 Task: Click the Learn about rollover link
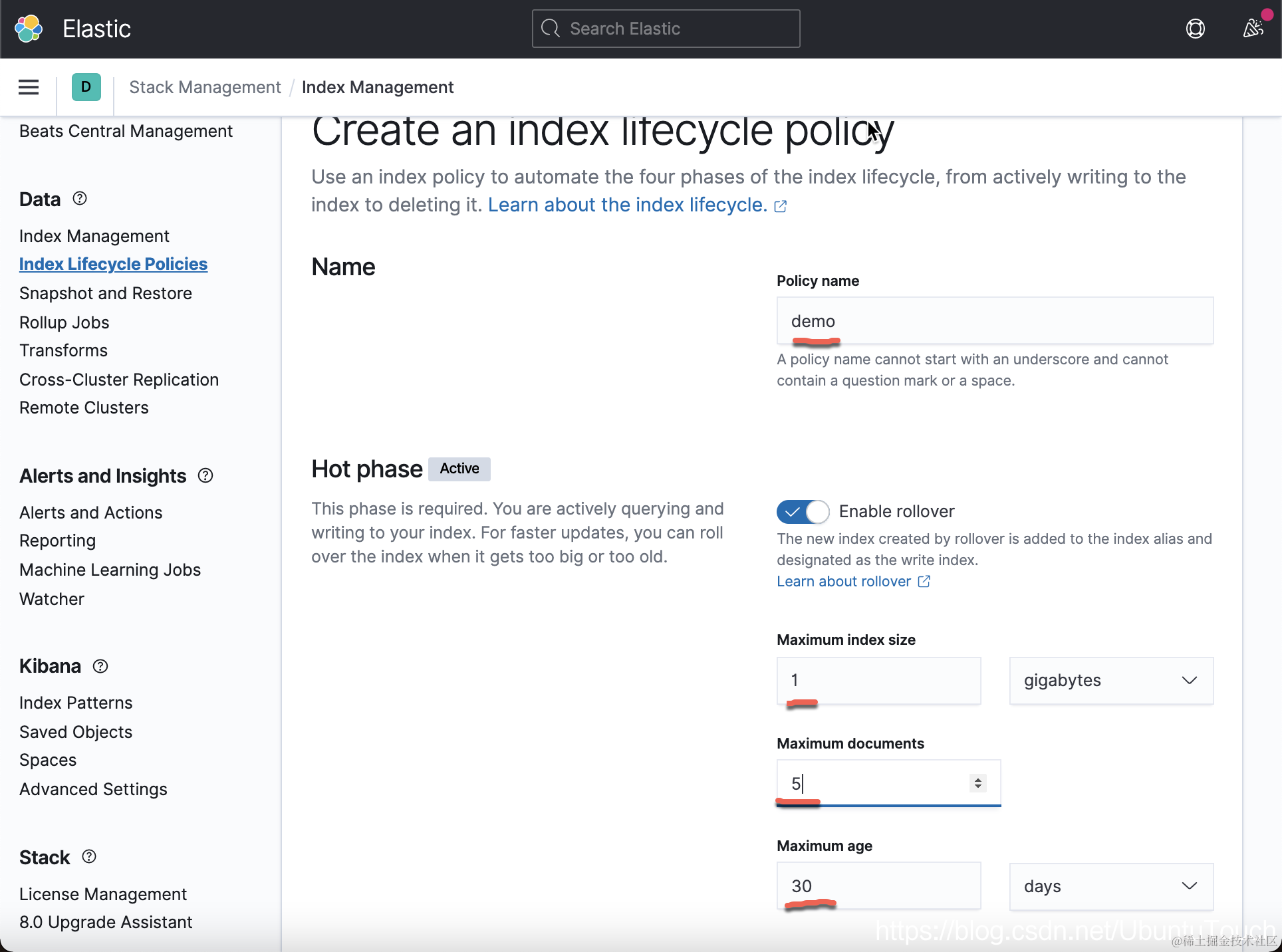[844, 582]
